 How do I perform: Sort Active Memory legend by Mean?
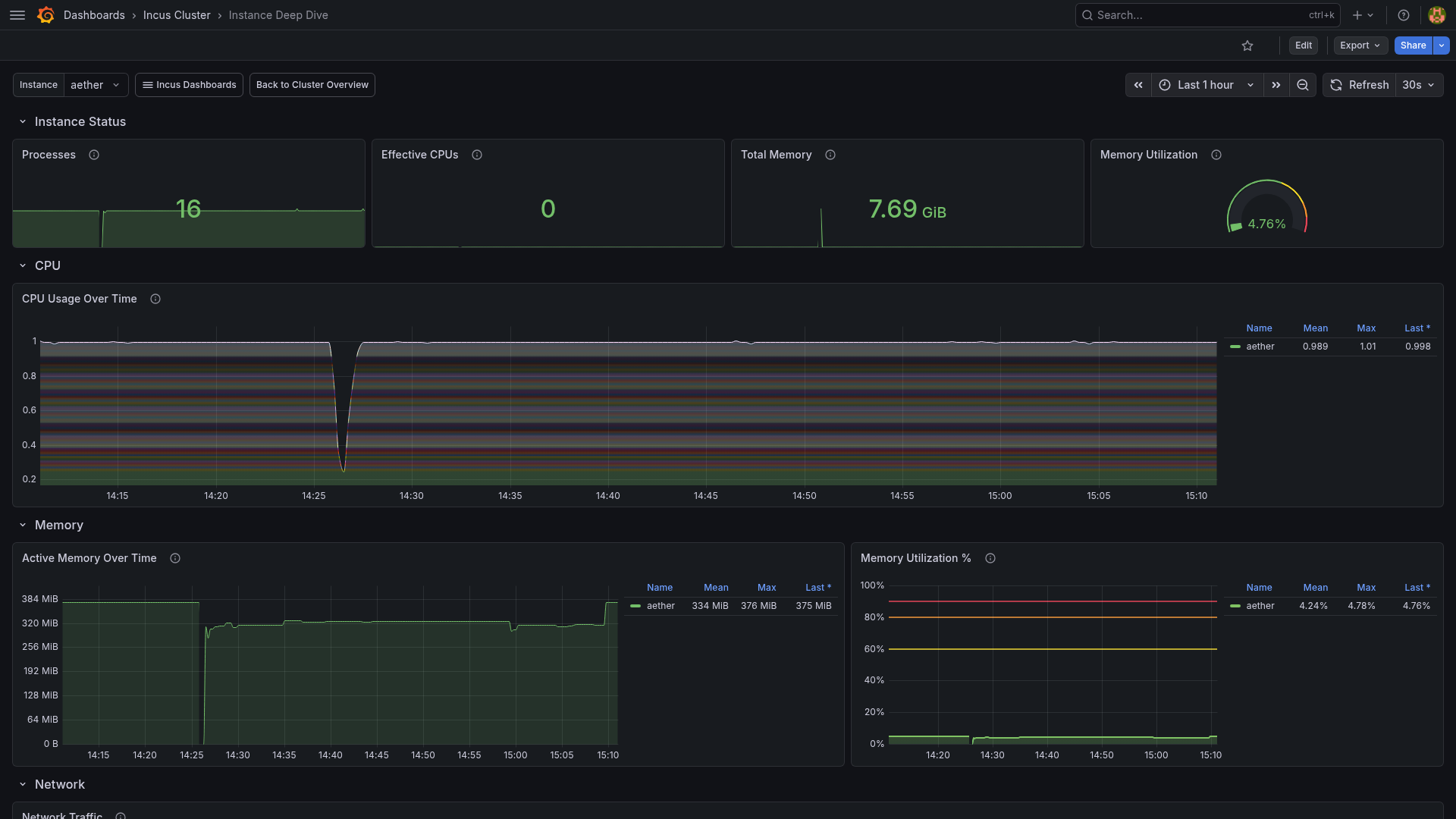coord(716,588)
